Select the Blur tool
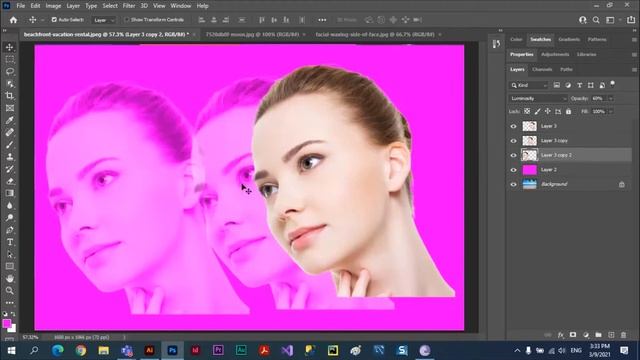The image size is (640, 360). [x=9, y=206]
